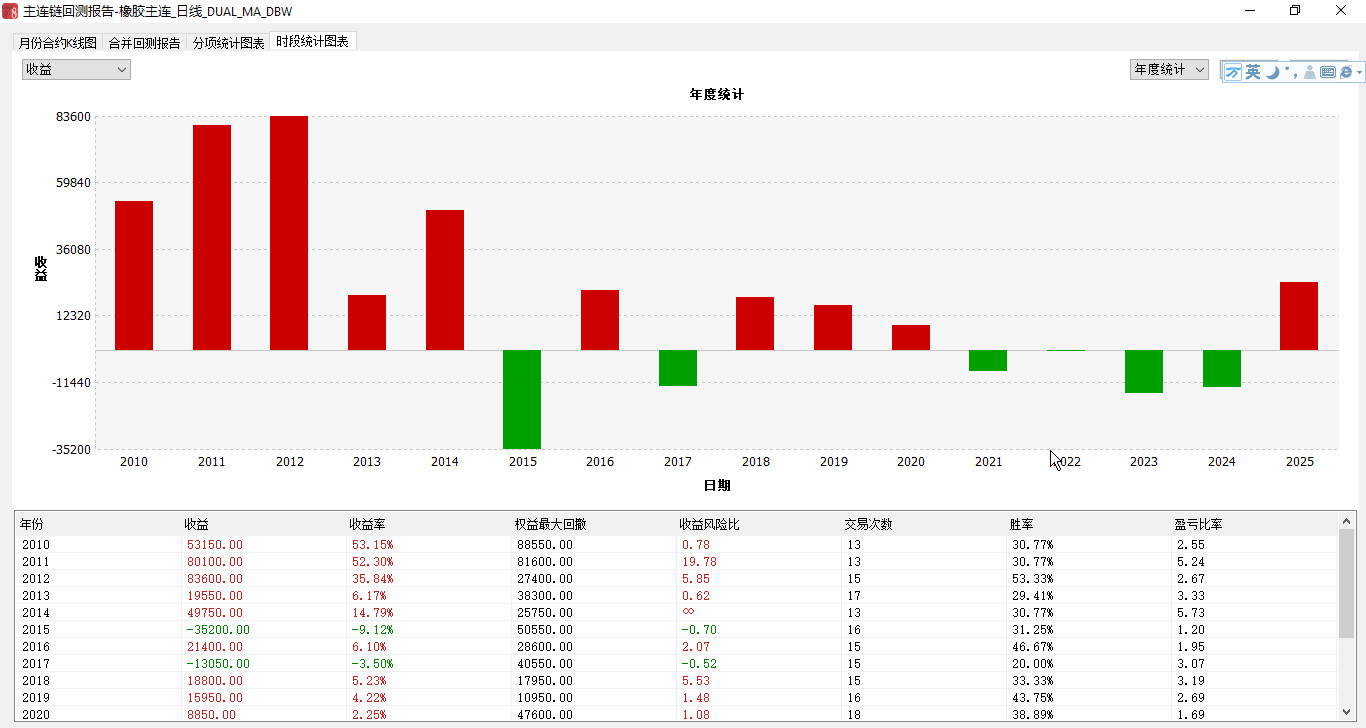Click the app icon in title bar

tap(11, 11)
